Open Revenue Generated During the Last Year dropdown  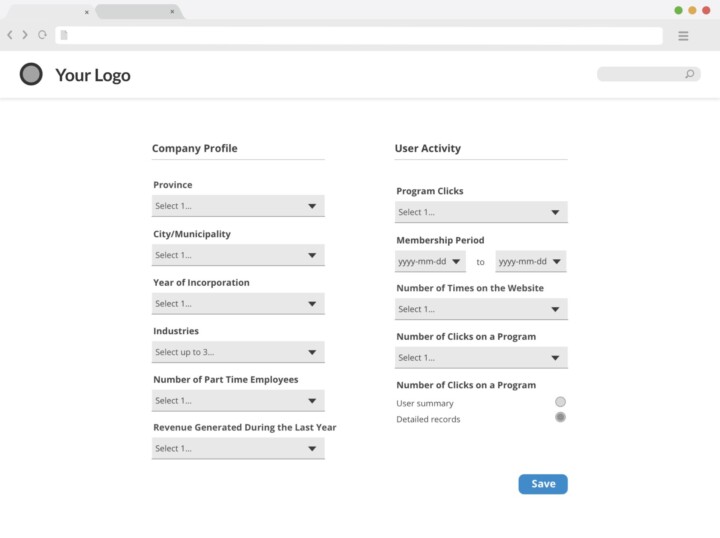[238, 448]
